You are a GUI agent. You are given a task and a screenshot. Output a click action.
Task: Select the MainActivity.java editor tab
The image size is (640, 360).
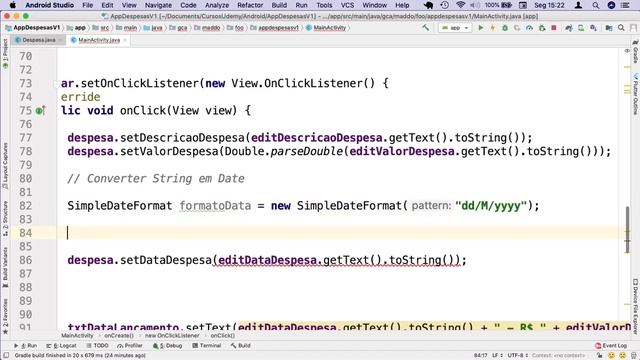[x=99, y=40]
